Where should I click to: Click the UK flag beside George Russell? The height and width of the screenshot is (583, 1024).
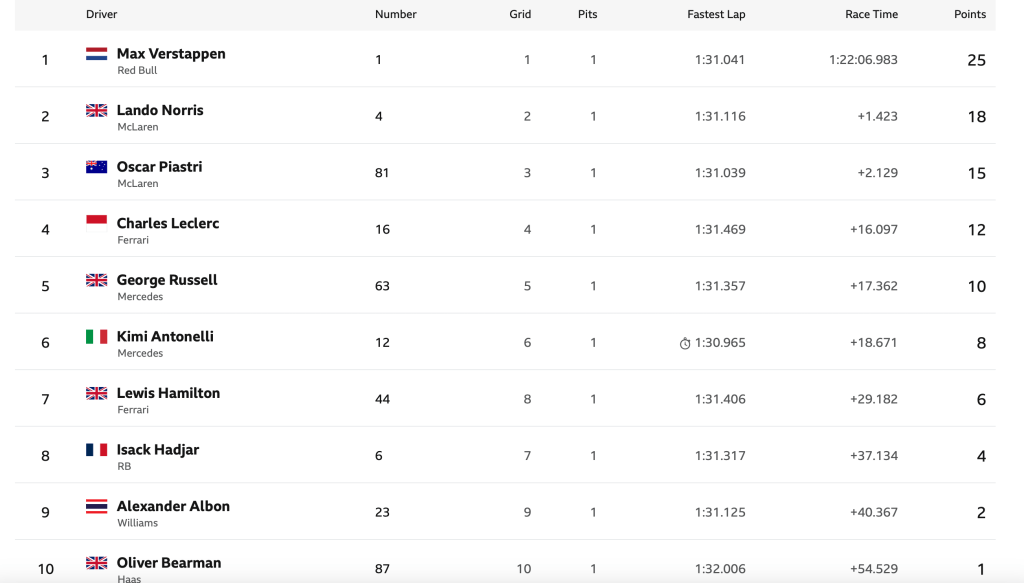click(96, 280)
